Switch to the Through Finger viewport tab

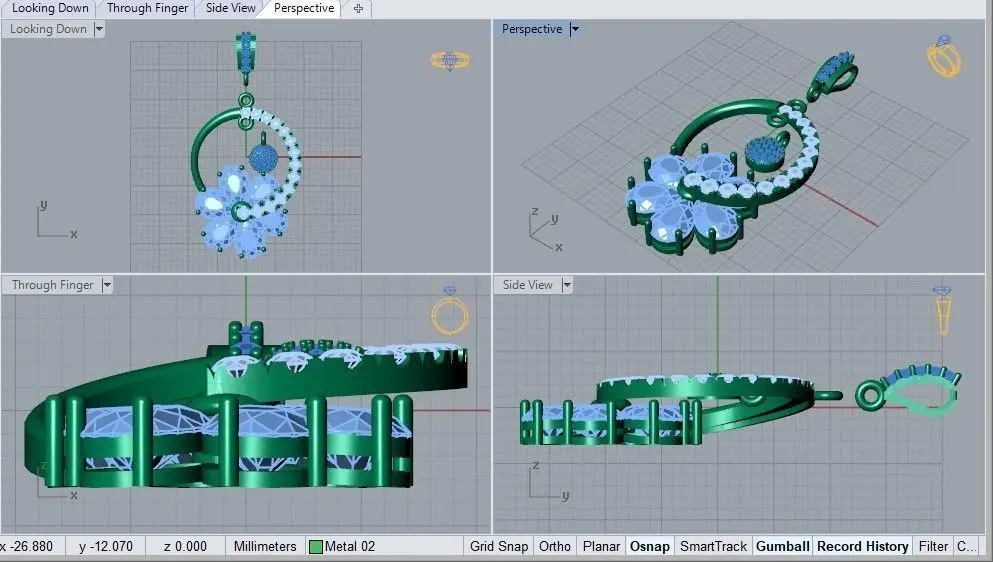click(x=147, y=8)
